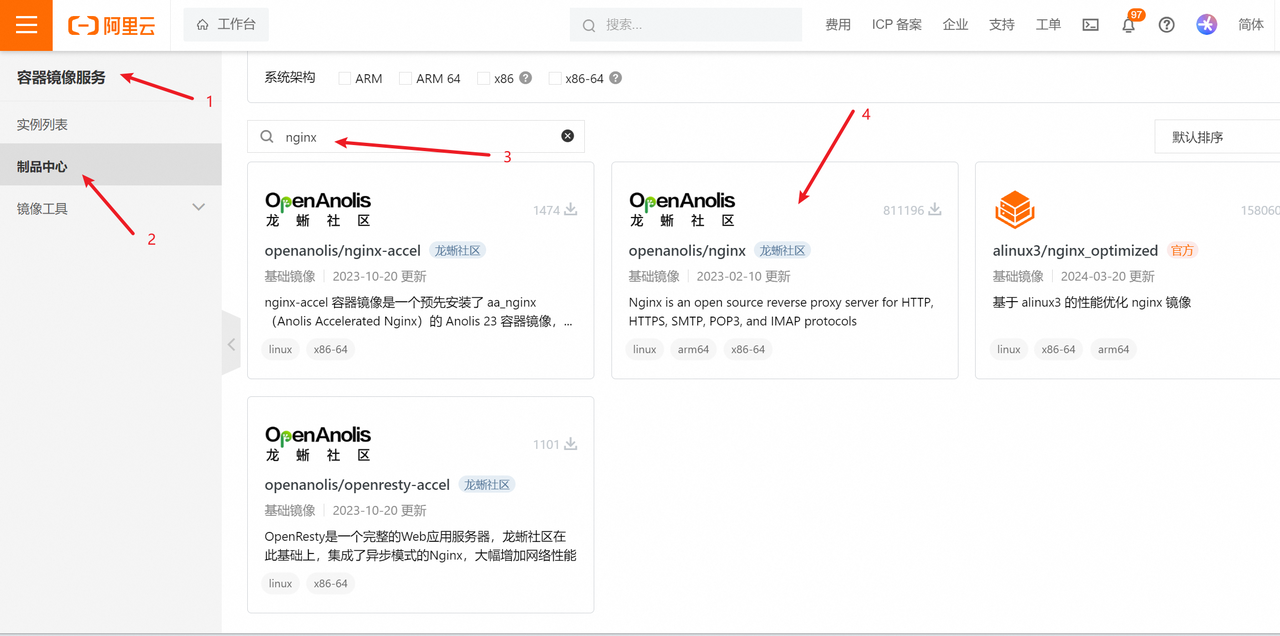This screenshot has height=636, width=1280.
Task: Click the search magnifier in the top bar
Action: point(589,25)
